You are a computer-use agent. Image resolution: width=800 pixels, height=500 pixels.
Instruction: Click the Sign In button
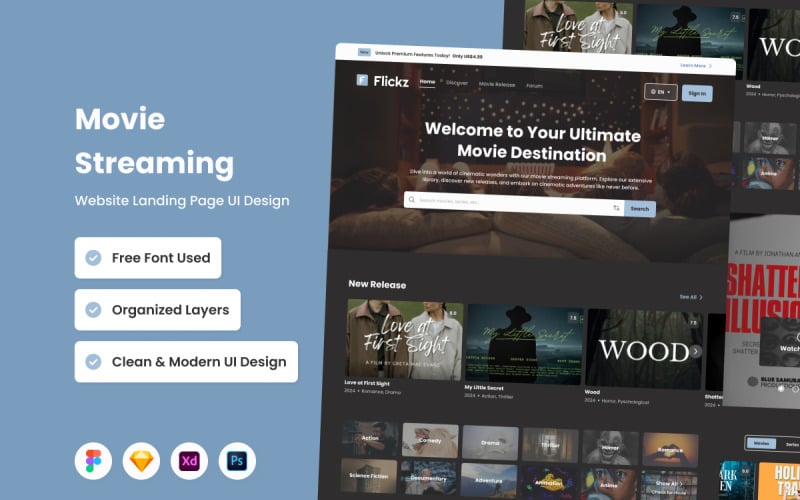[697, 93]
